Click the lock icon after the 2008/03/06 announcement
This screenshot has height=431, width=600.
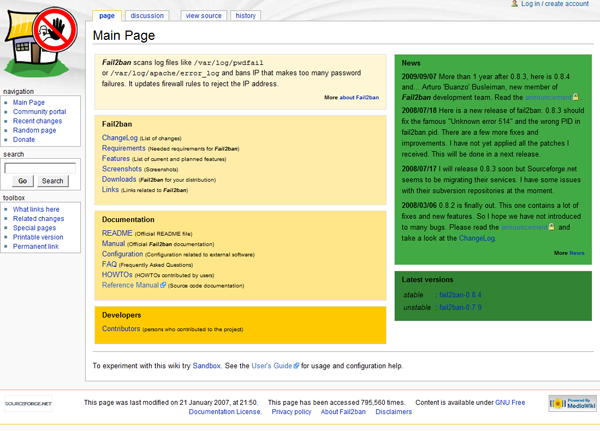coord(551,227)
